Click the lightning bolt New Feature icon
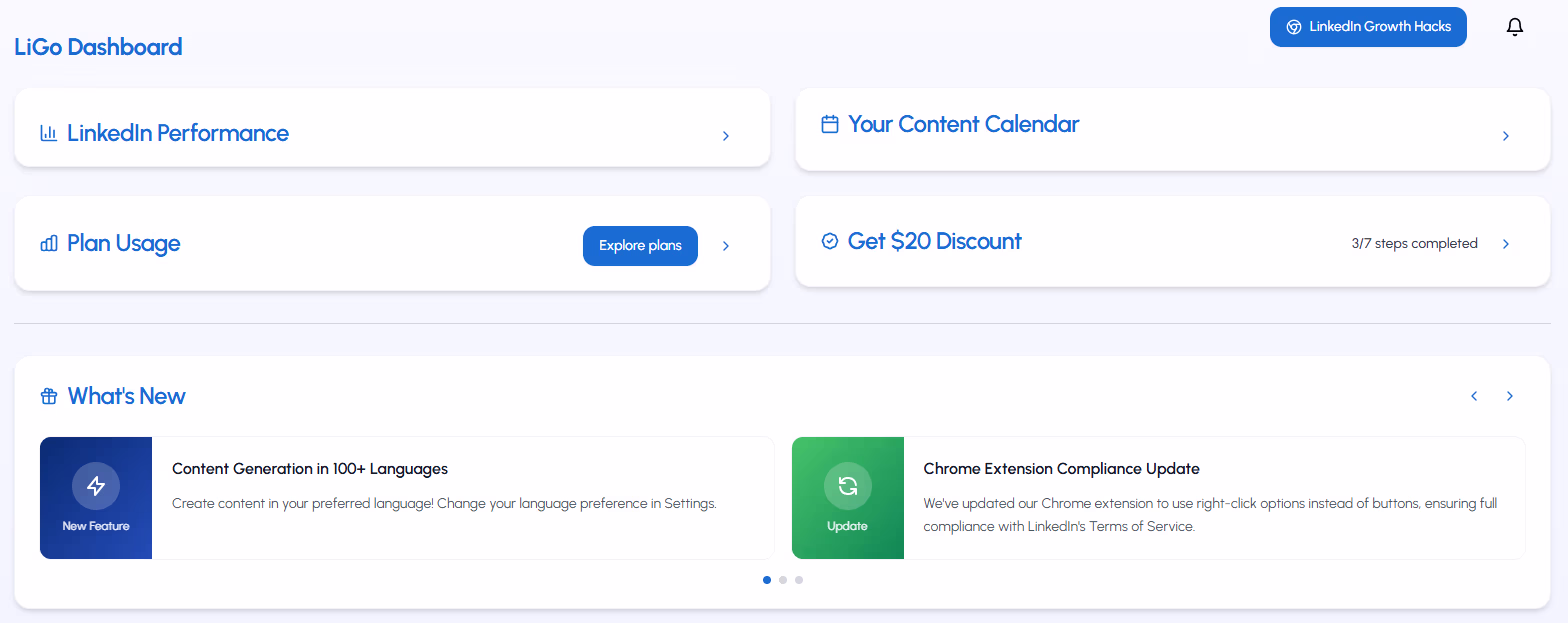Image resolution: width=1568 pixels, height=623 pixels. pos(96,486)
